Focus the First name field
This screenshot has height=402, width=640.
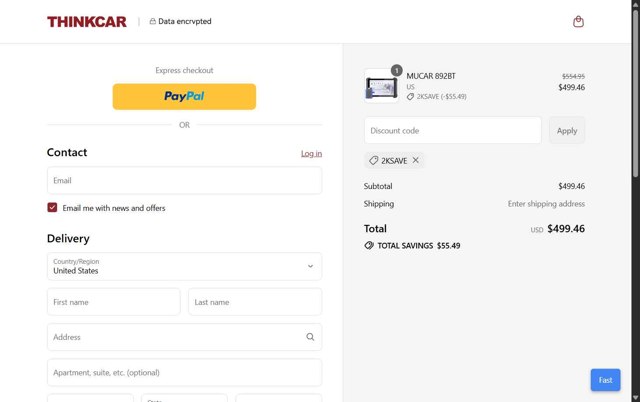[113, 302]
